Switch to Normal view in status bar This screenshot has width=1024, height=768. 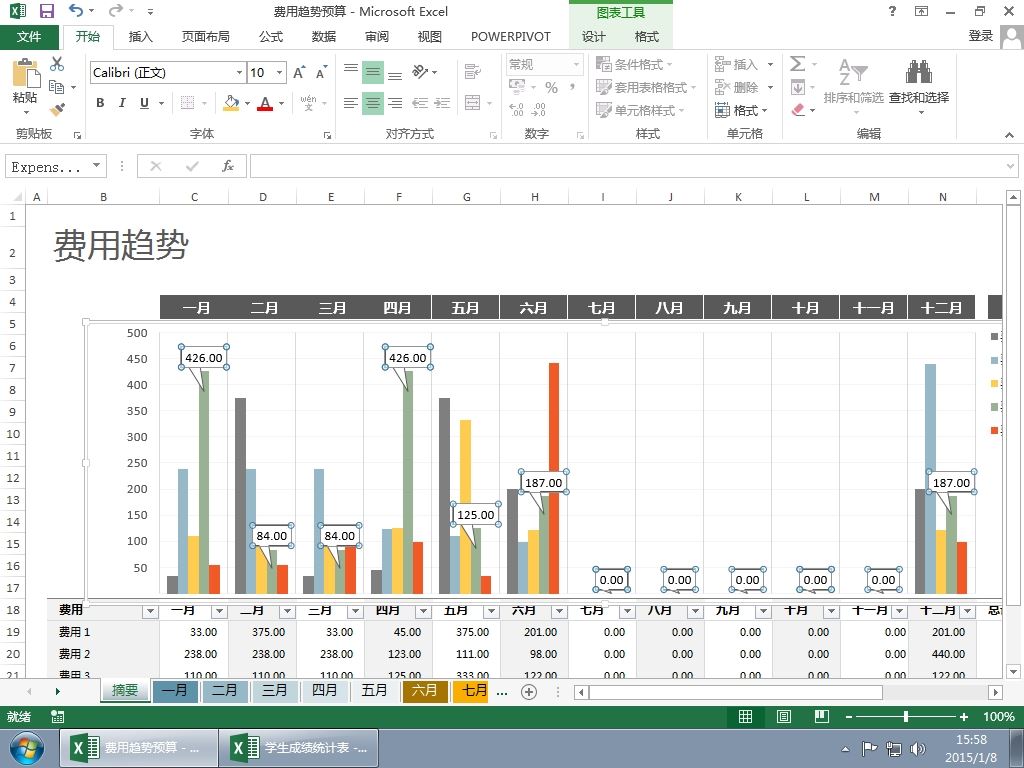(745, 716)
